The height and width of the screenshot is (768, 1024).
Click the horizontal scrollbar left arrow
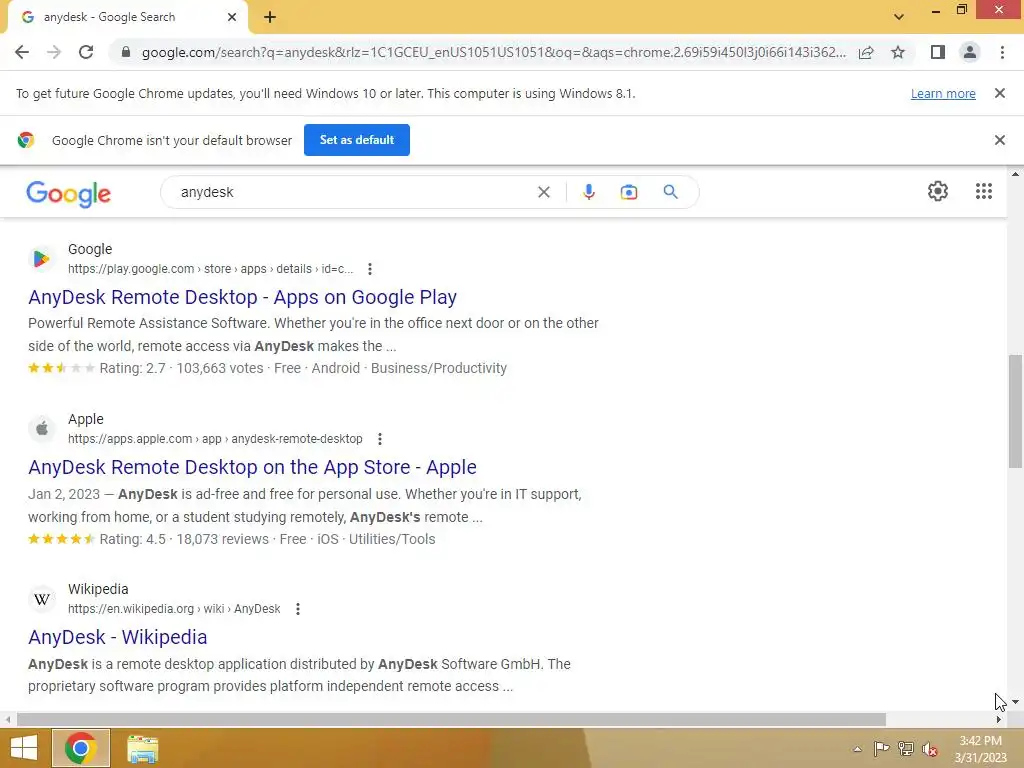point(7,719)
